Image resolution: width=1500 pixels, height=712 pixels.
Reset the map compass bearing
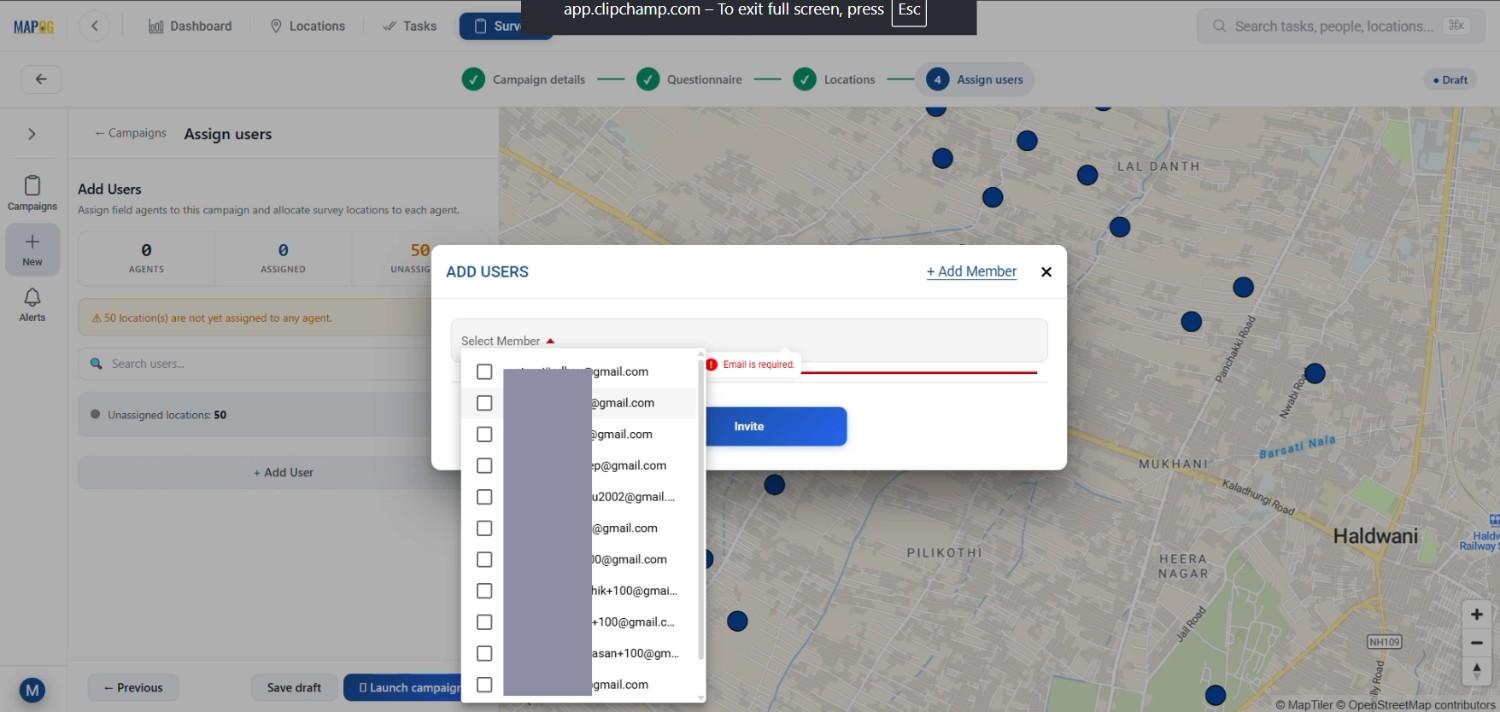click(1476, 670)
